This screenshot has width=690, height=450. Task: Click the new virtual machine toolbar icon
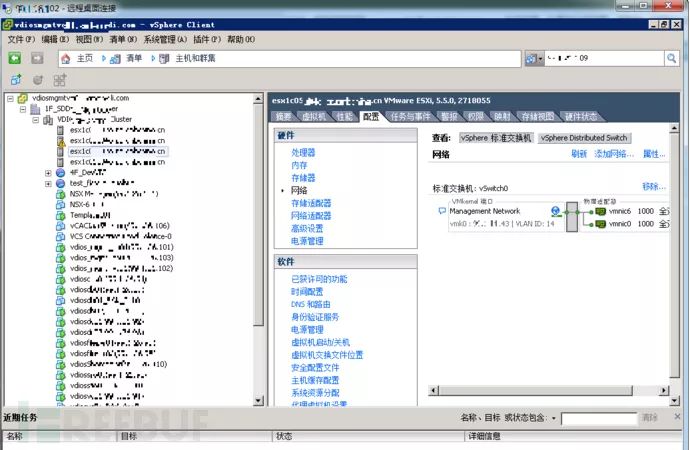16,80
